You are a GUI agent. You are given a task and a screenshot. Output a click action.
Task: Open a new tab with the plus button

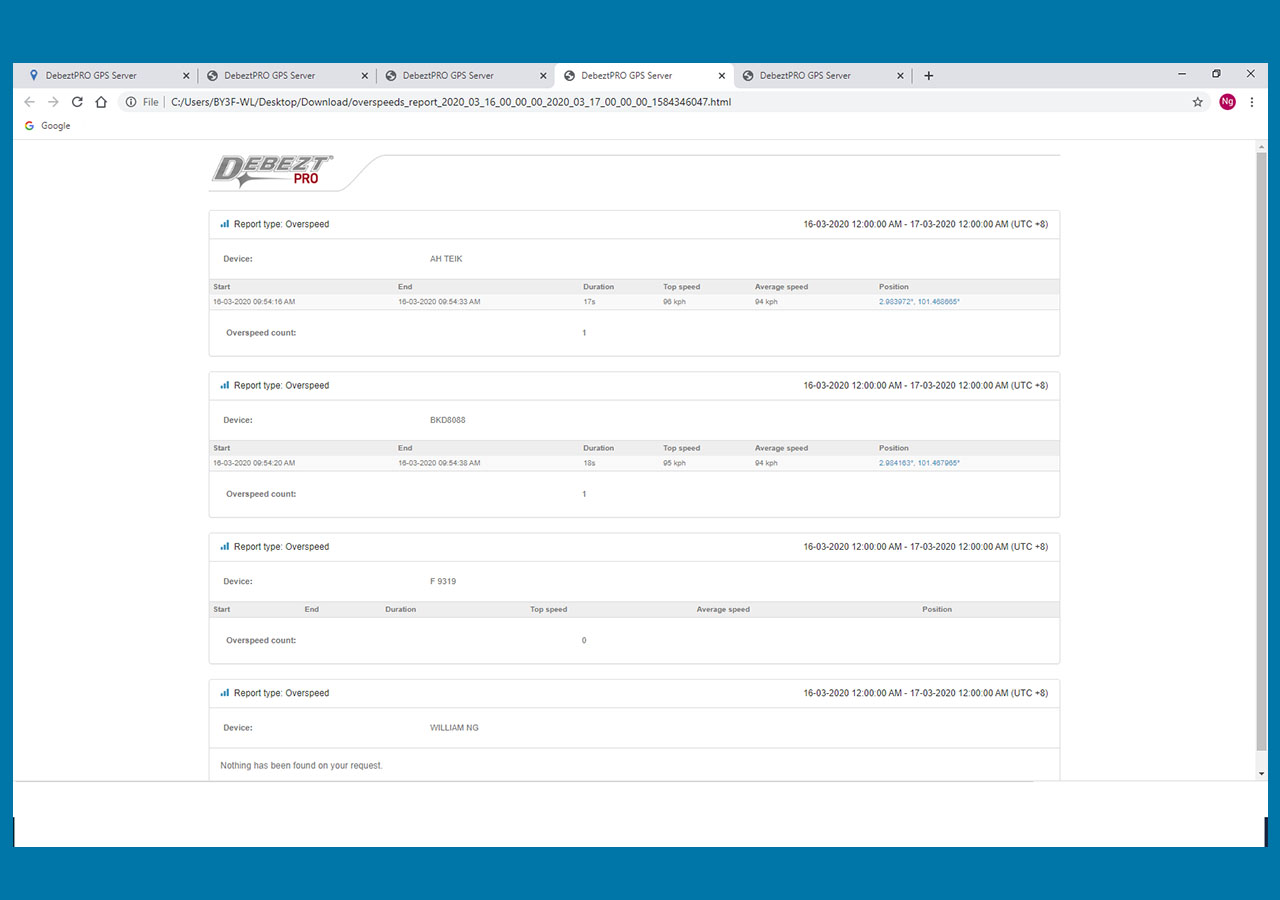(x=928, y=75)
